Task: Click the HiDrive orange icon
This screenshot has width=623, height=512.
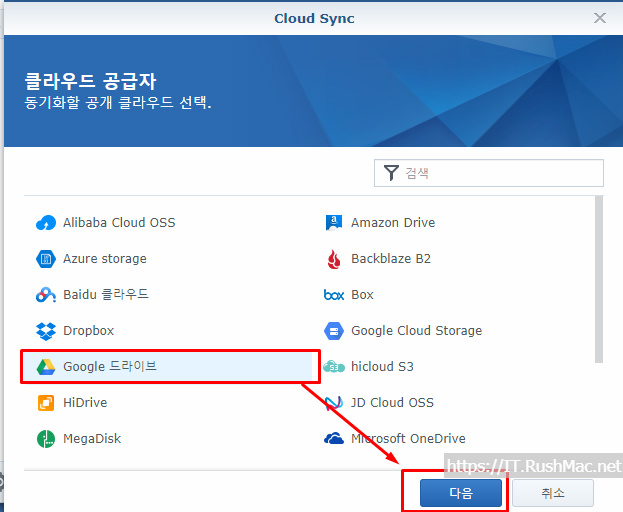Action: (x=46, y=403)
